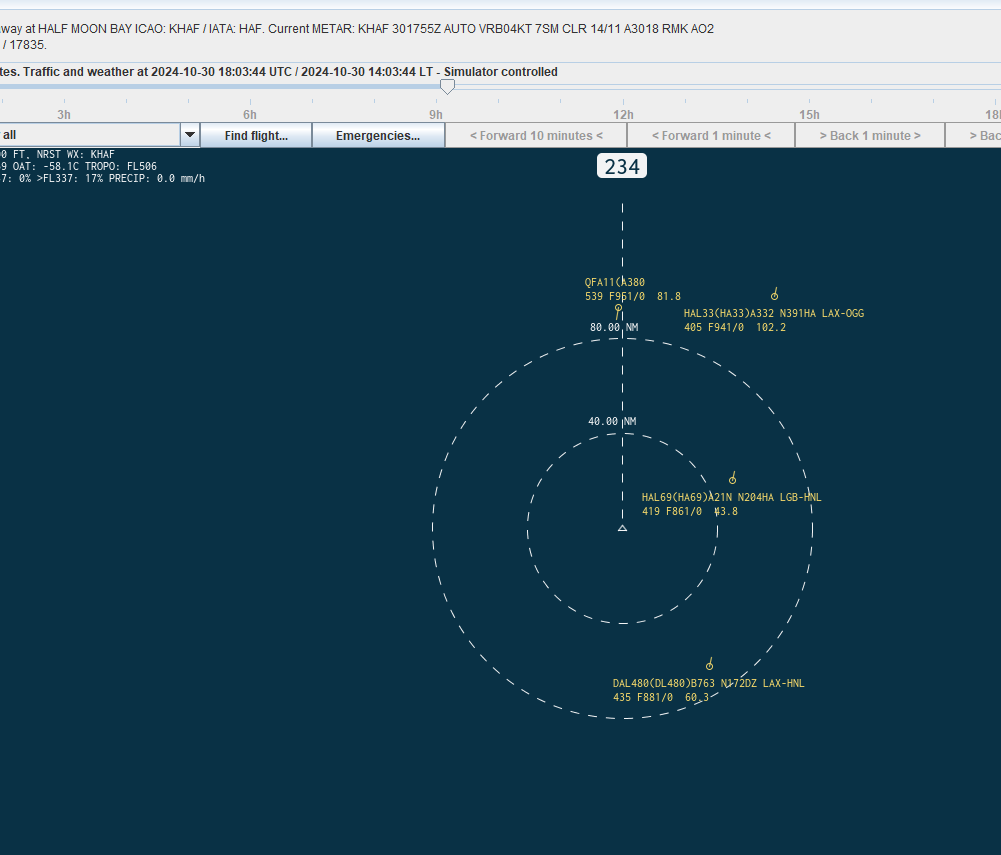Jump to the 12h mark on timeline
This screenshot has width=1001, height=855.
(623, 114)
